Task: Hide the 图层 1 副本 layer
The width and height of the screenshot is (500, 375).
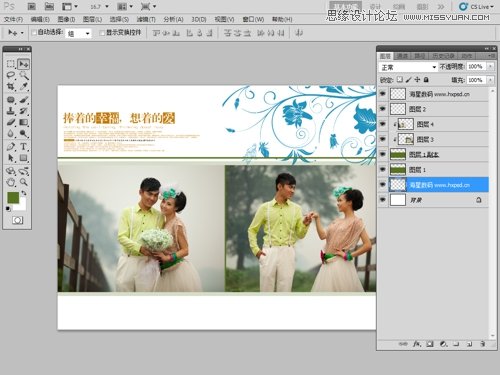Action: [383, 154]
